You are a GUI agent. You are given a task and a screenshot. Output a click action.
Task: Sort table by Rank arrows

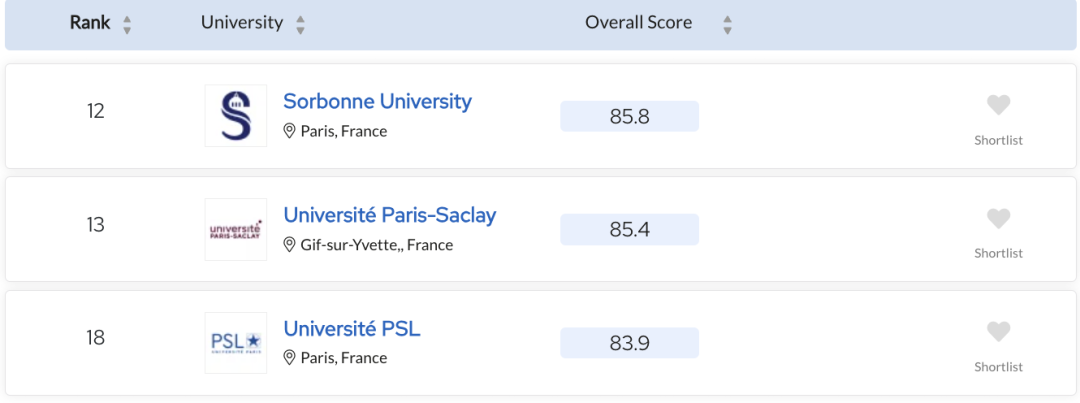(127, 25)
